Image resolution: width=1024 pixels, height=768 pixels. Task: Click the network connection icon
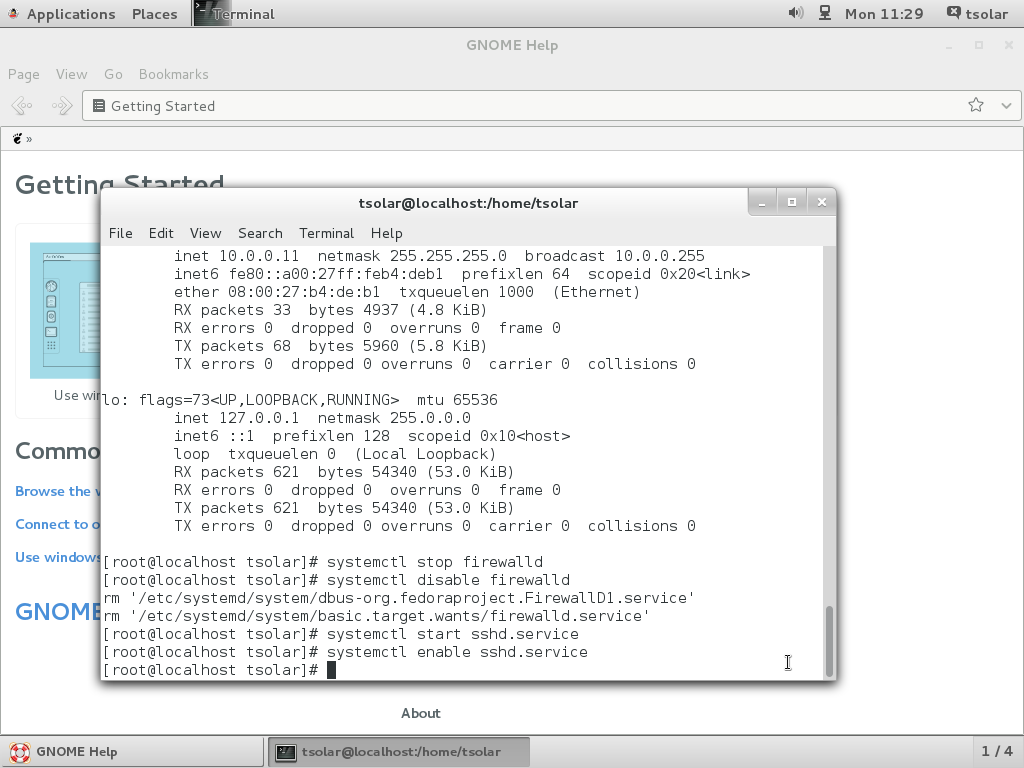point(825,13)
